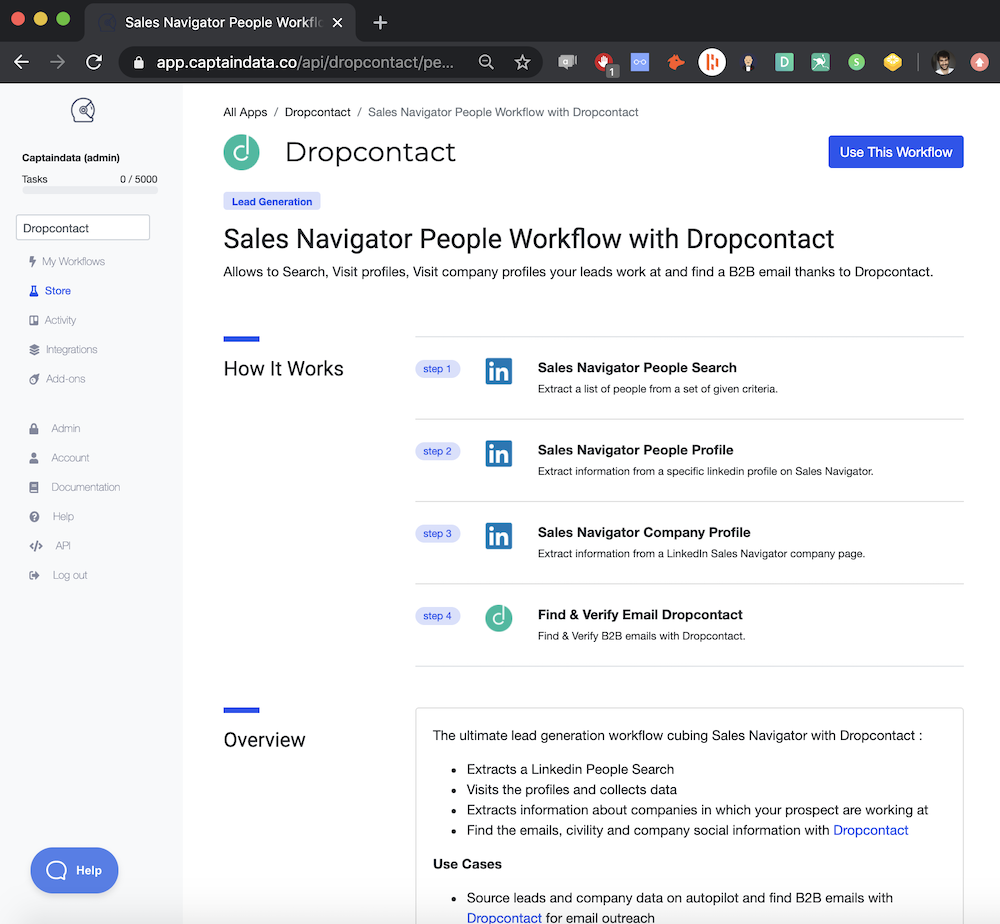Click the browser address bar URL

(x=305, y=62)
